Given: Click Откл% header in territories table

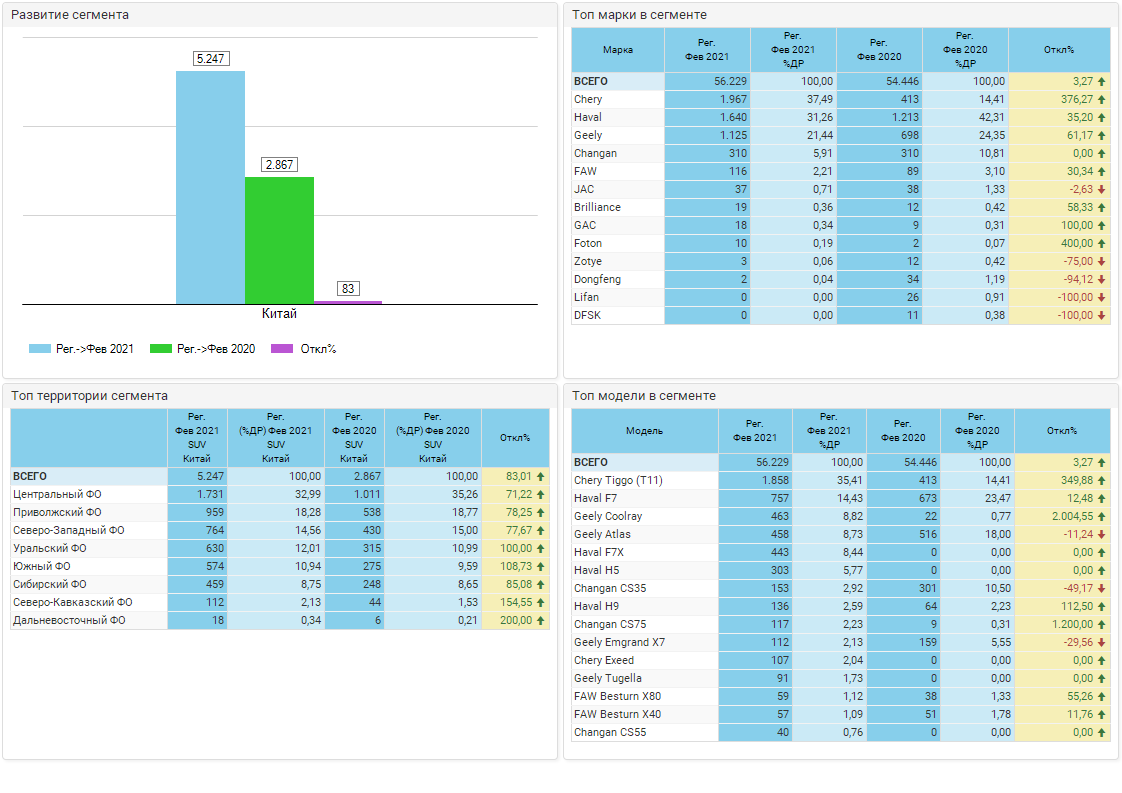Looking at the screenshot, I should coord(514,438).
